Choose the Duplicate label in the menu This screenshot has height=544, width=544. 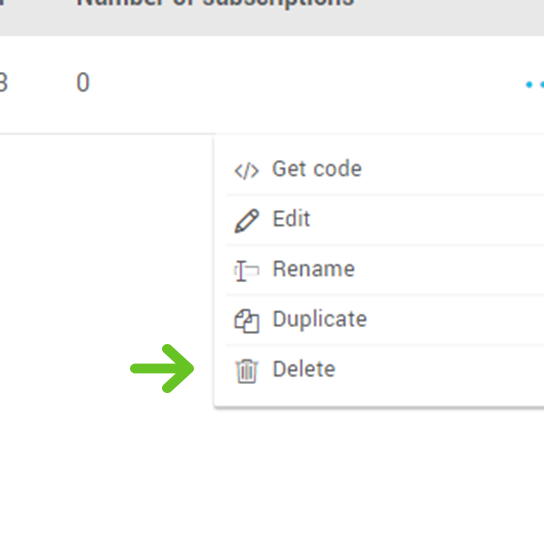[x=320, y=319]
